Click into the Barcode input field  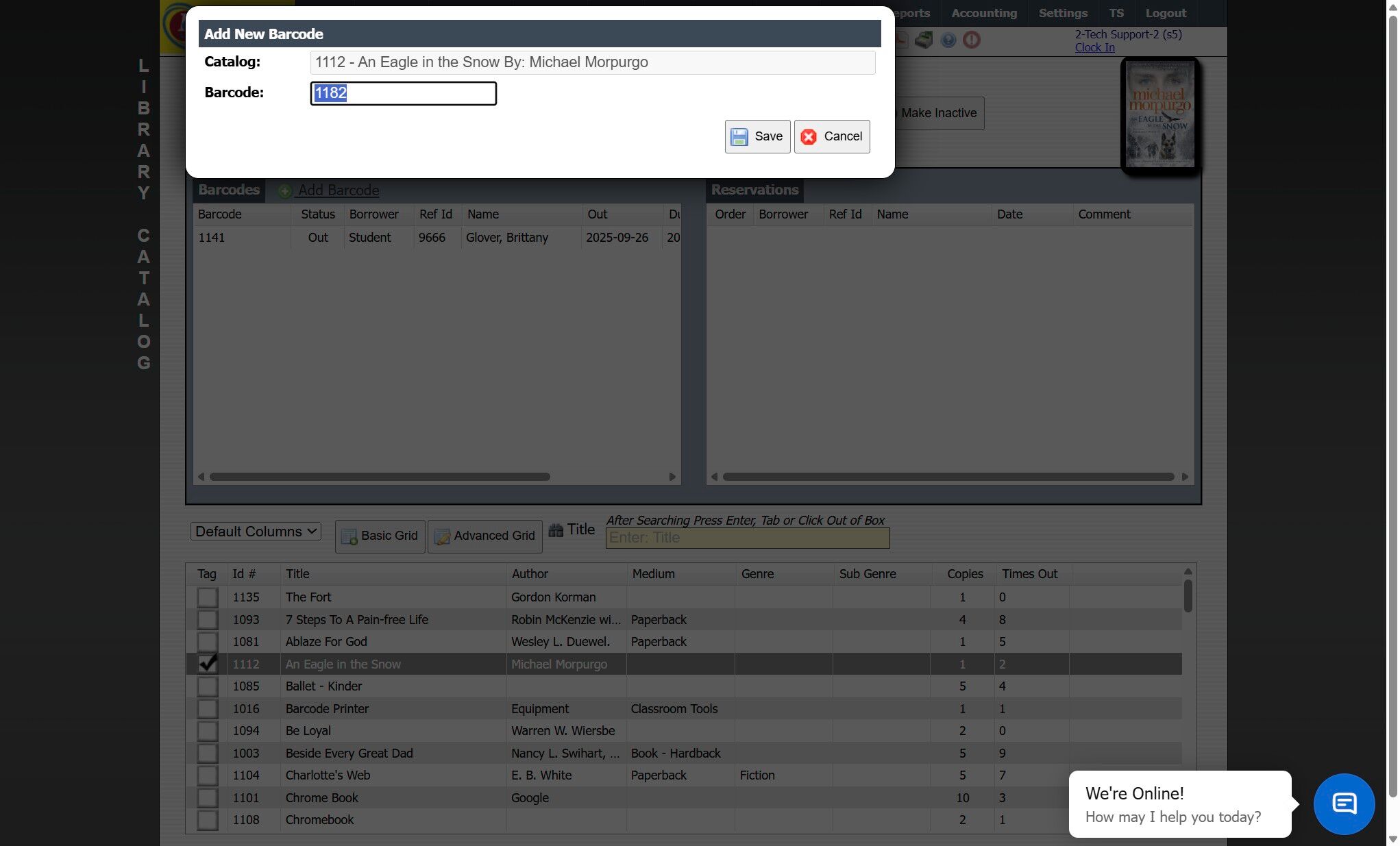tap(403, 93)
